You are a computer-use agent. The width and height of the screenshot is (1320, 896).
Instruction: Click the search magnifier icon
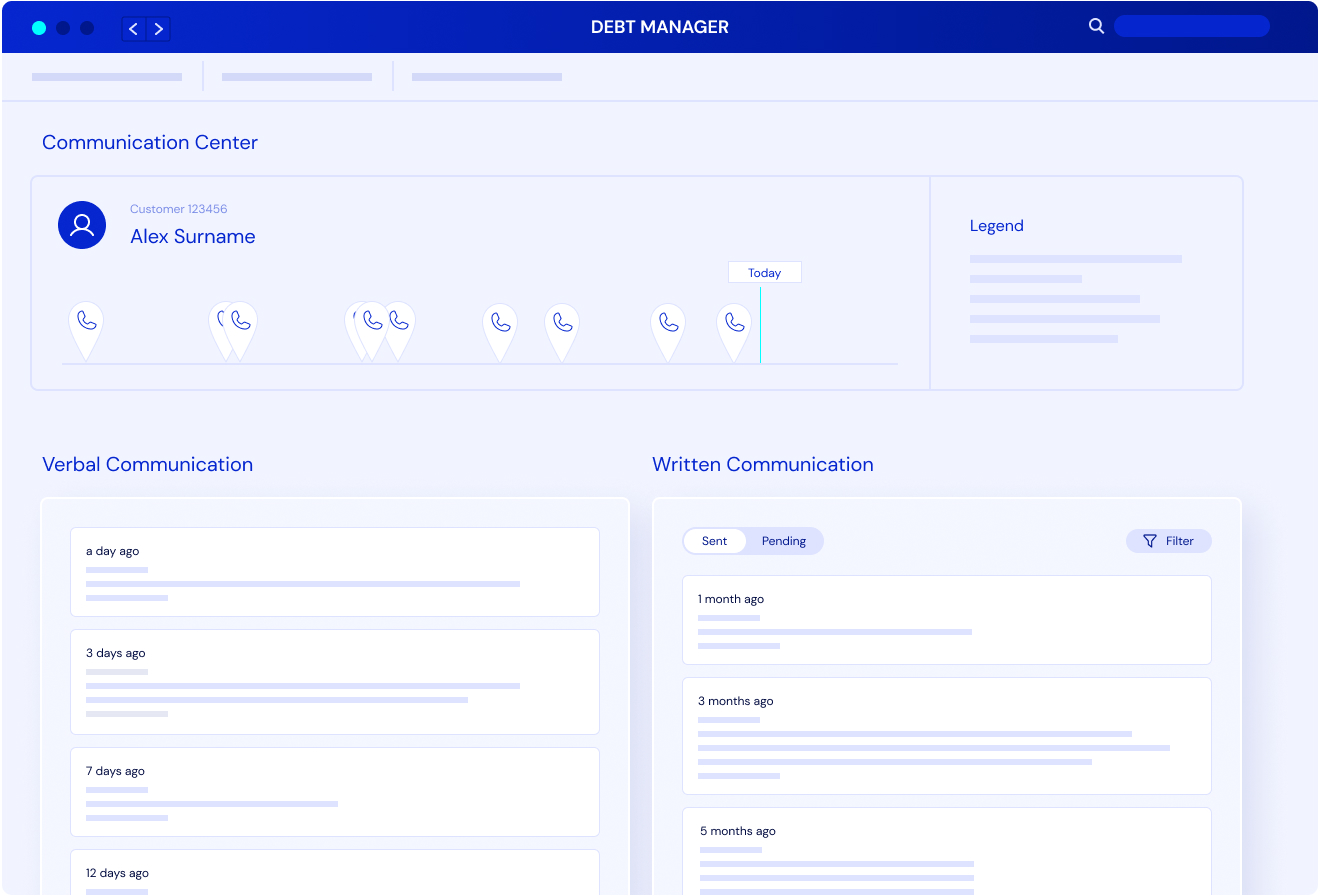pos(1096,27)
